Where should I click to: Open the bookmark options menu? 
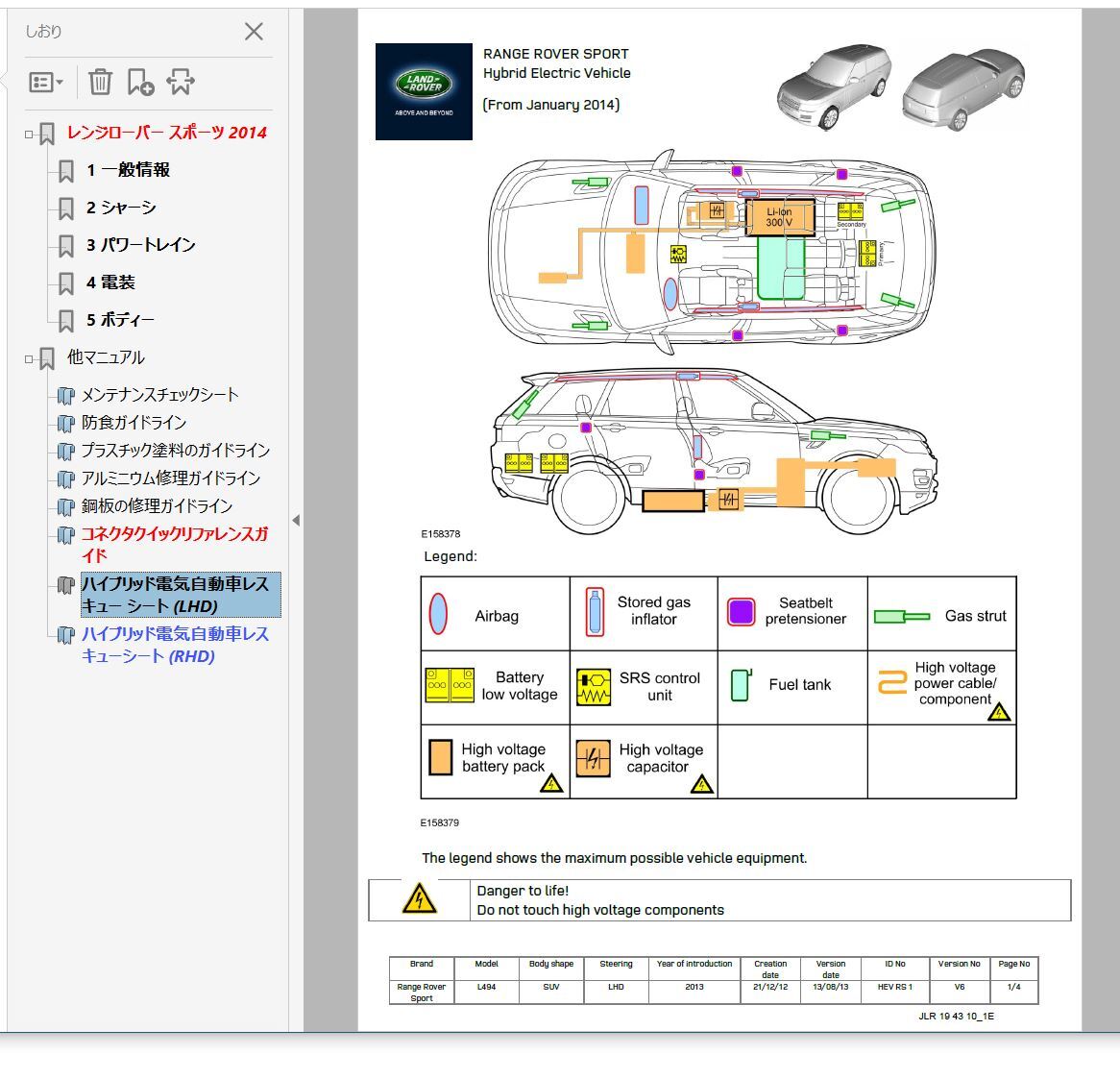(46, 83)
